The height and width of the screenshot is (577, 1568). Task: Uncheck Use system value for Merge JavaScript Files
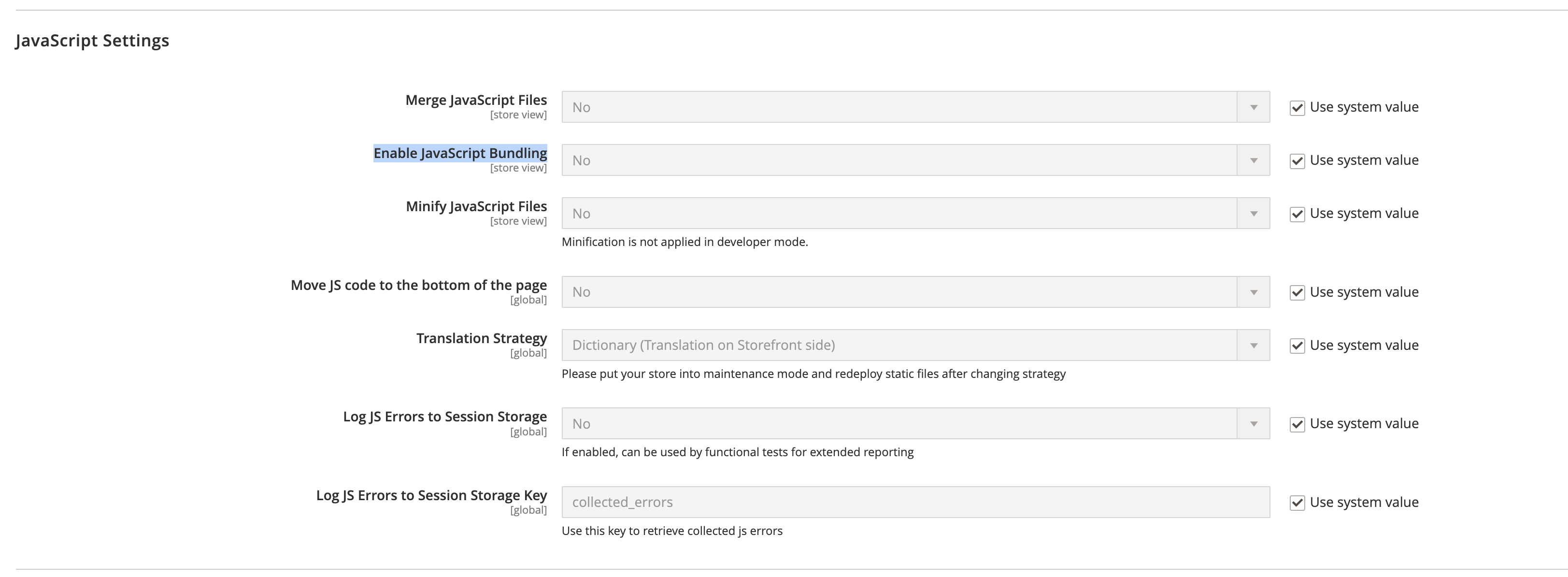click(x=1298, y=106)
